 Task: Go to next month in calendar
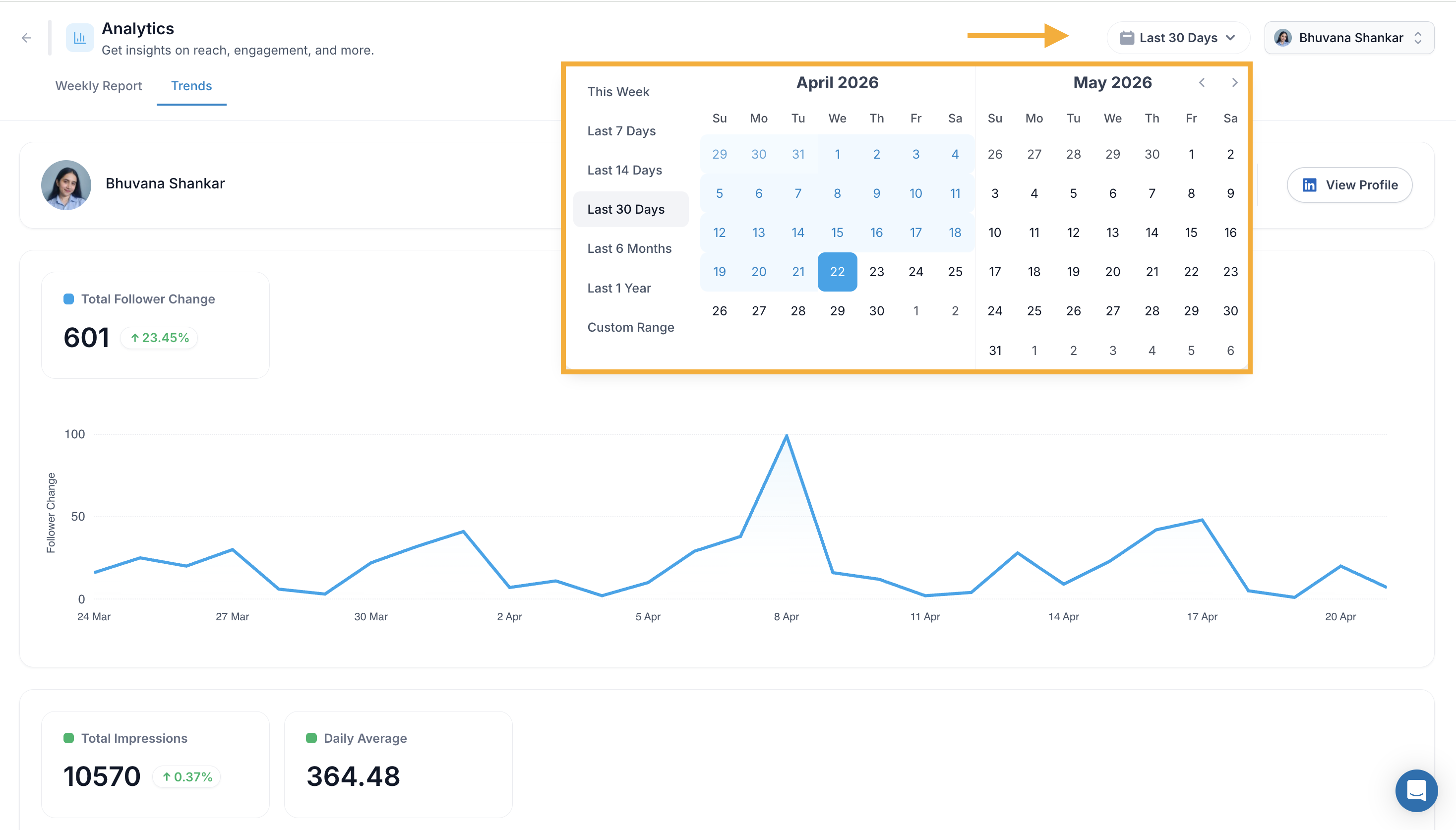click(x=1235, y=83)
